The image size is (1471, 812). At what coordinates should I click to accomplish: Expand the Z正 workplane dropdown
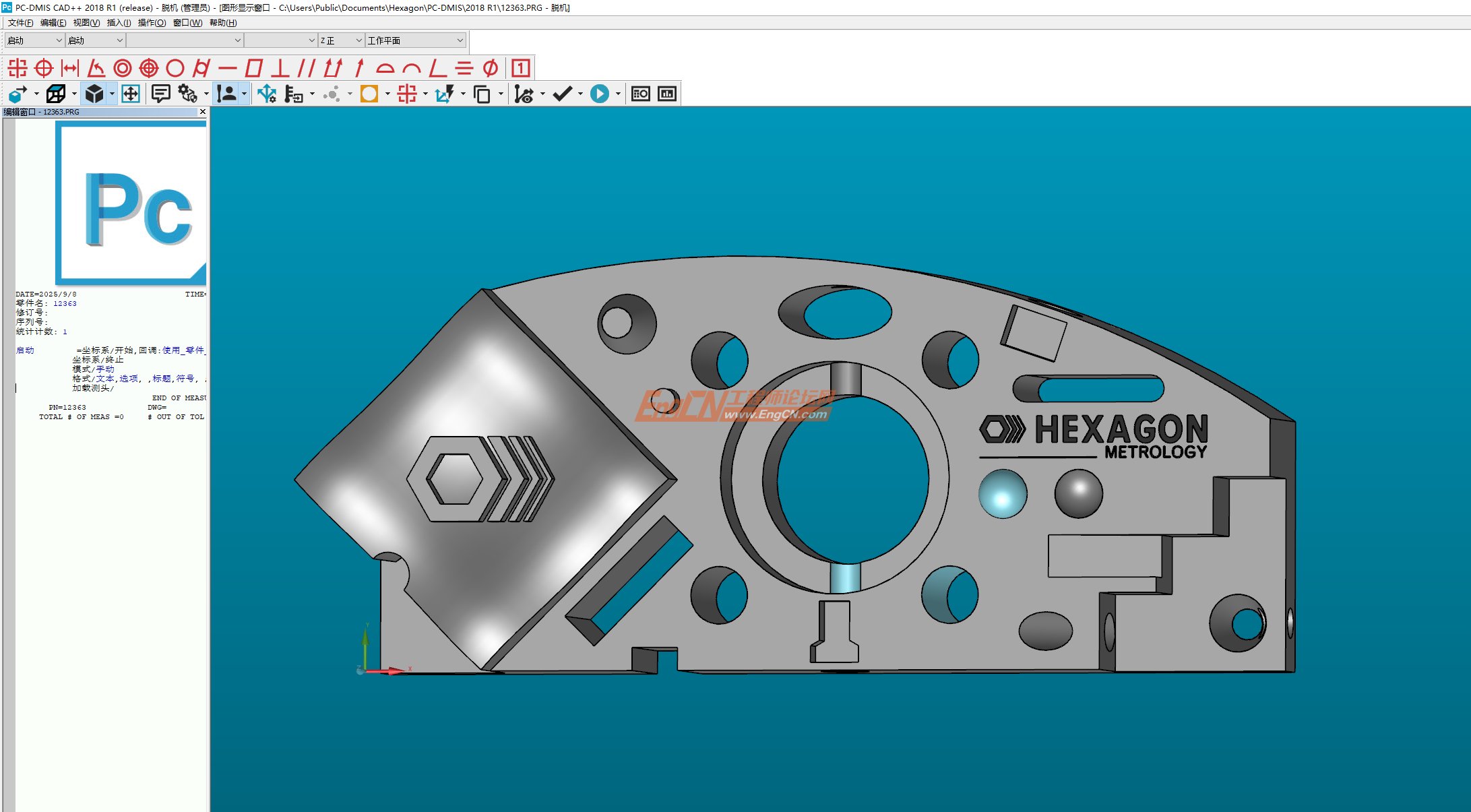tap(358, 40)
